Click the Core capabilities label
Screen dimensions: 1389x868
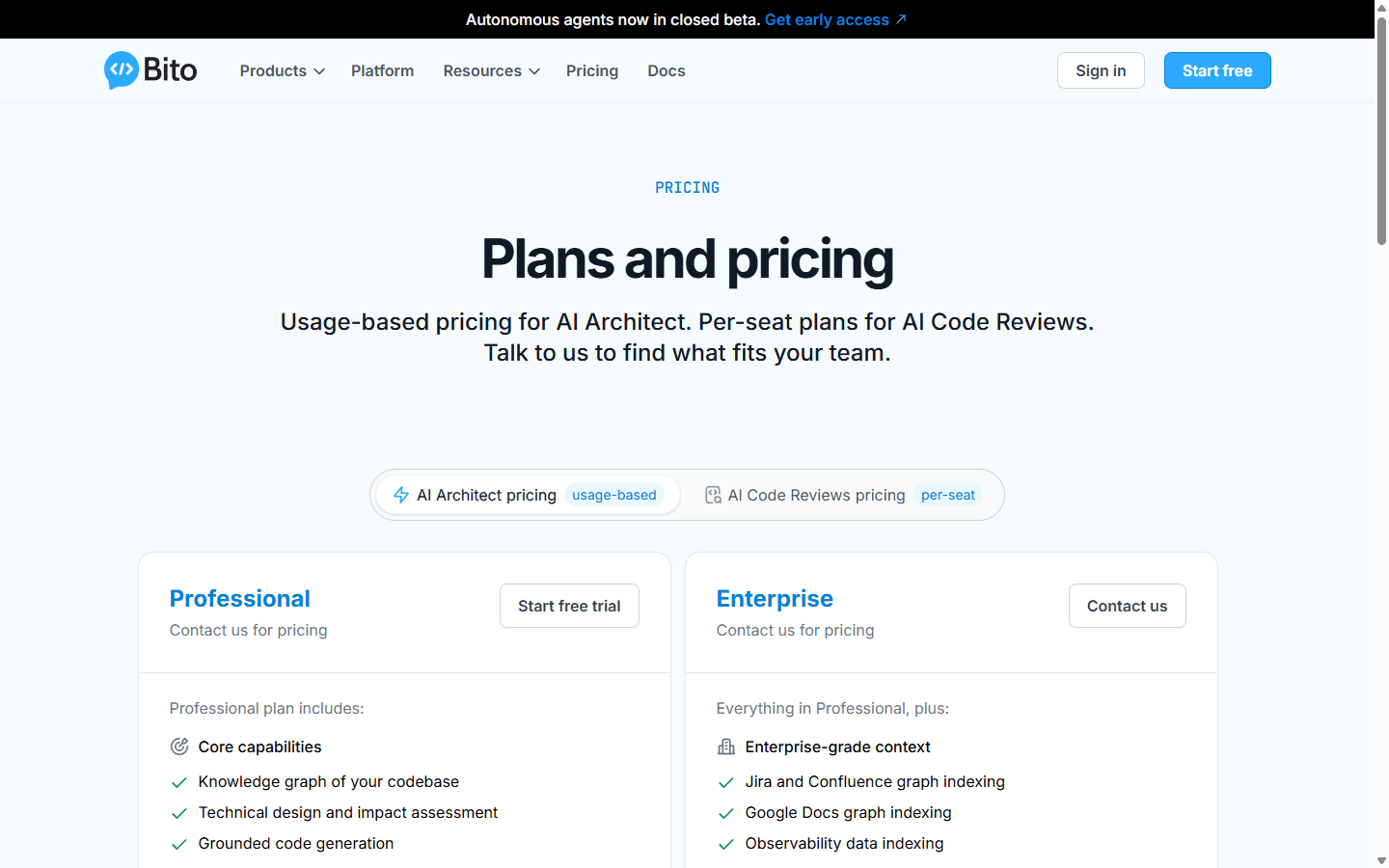pos(260,746)
